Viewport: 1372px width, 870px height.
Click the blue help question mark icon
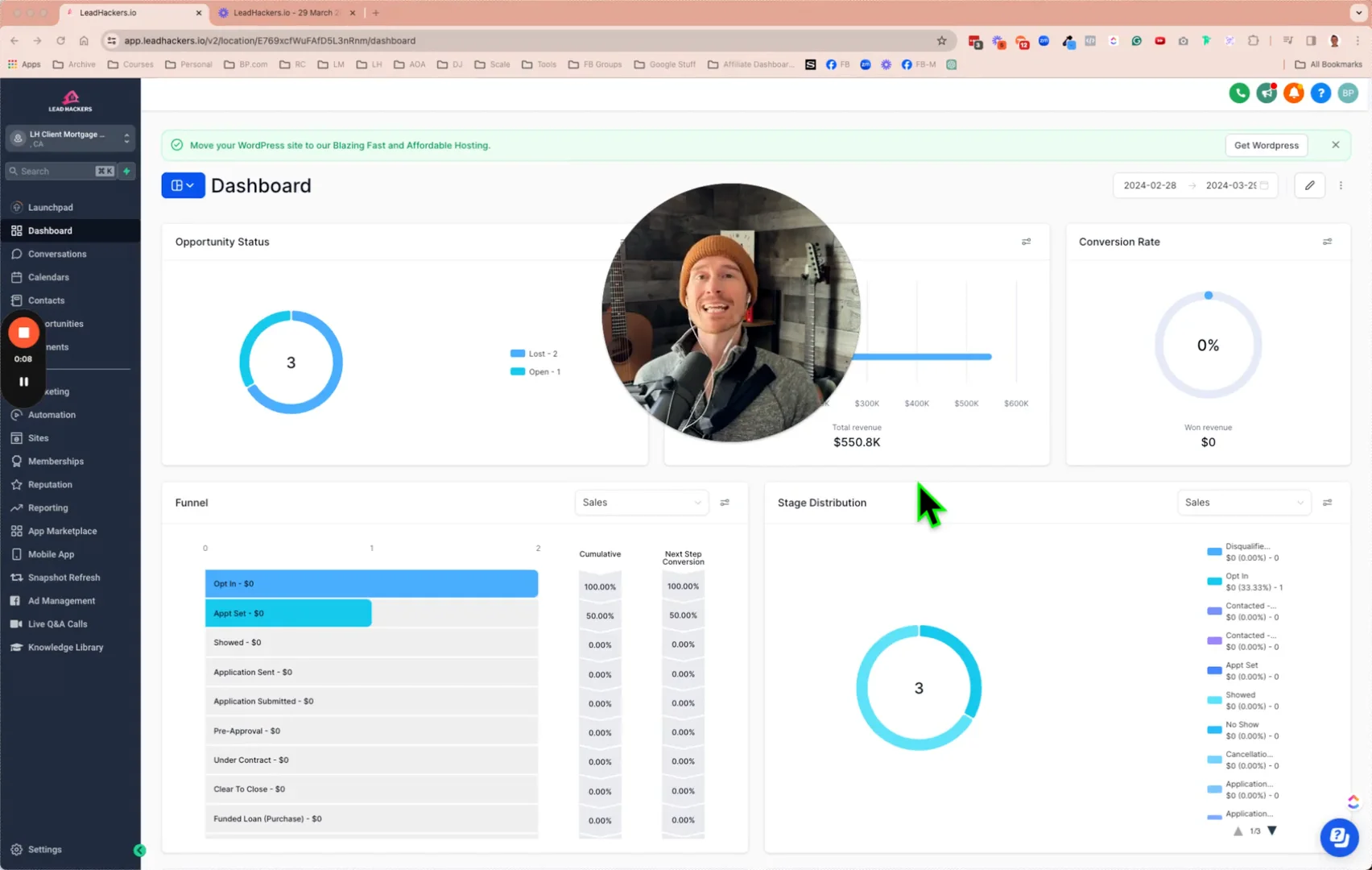(x=1320, y=93)
